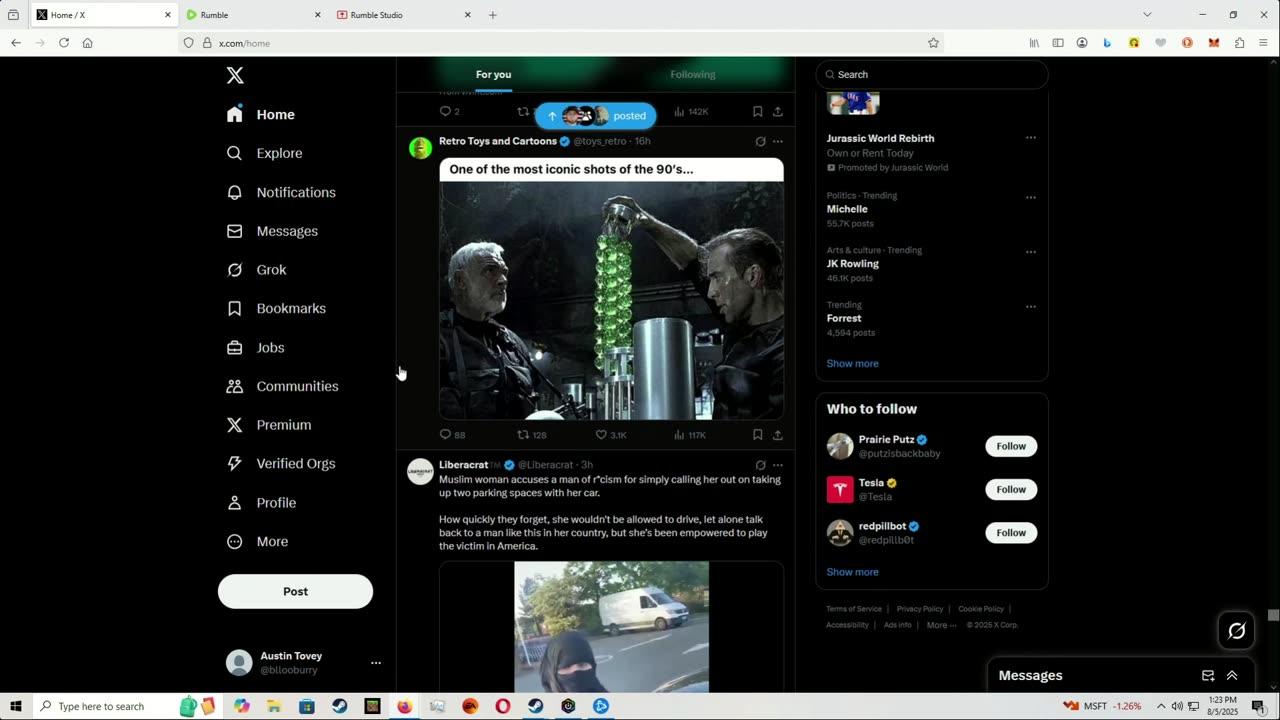Open options for Jurassic World Rebirth trend
This screenshot has height=720, width=1280.
1031,138
